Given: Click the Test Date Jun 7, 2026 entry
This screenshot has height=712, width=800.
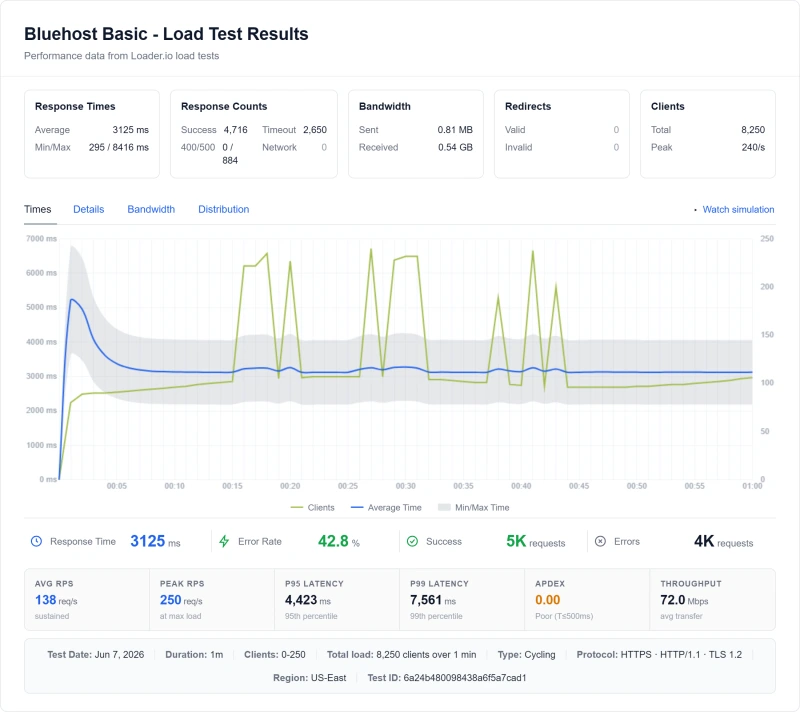Looking at the screenshot, I should (95, 654).
